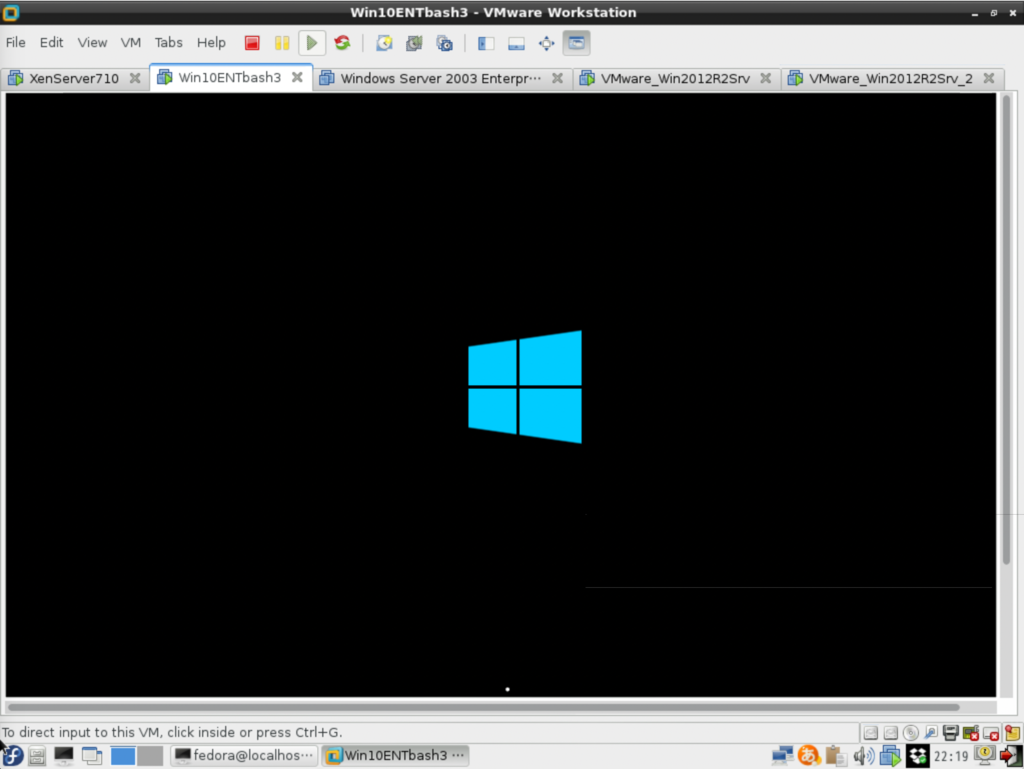
Task: Suspend the VM with the yellow pause icon
Action: 282,43
